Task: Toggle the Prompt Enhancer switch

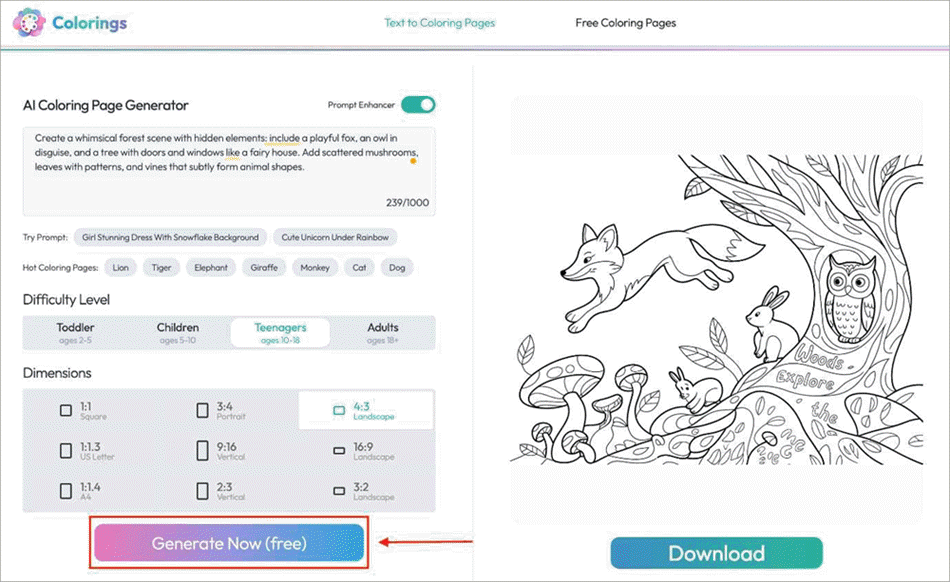Action: point(418,105)
